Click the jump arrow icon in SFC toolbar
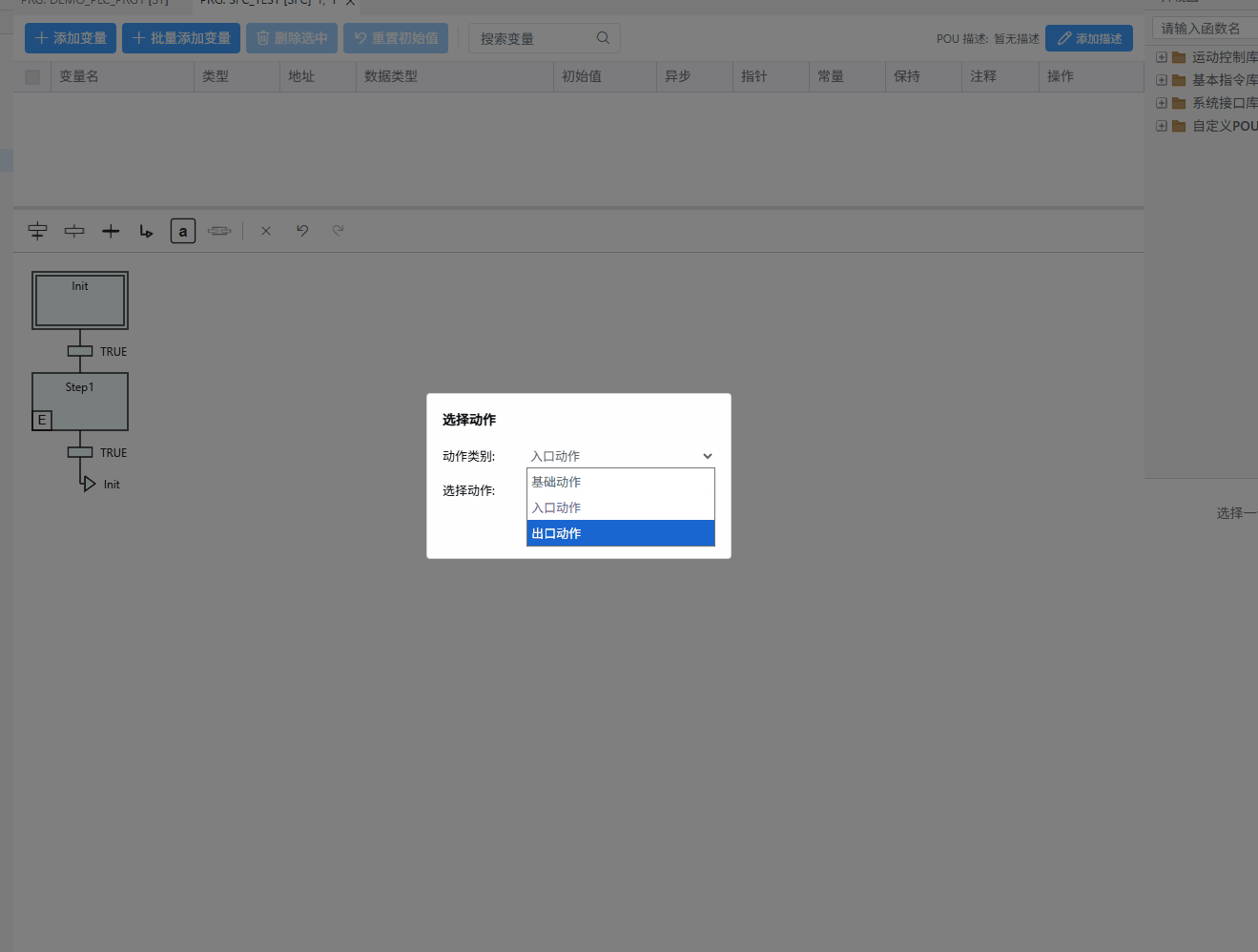The width and height of the screenshot is (1258, 952). pos(146,231)
